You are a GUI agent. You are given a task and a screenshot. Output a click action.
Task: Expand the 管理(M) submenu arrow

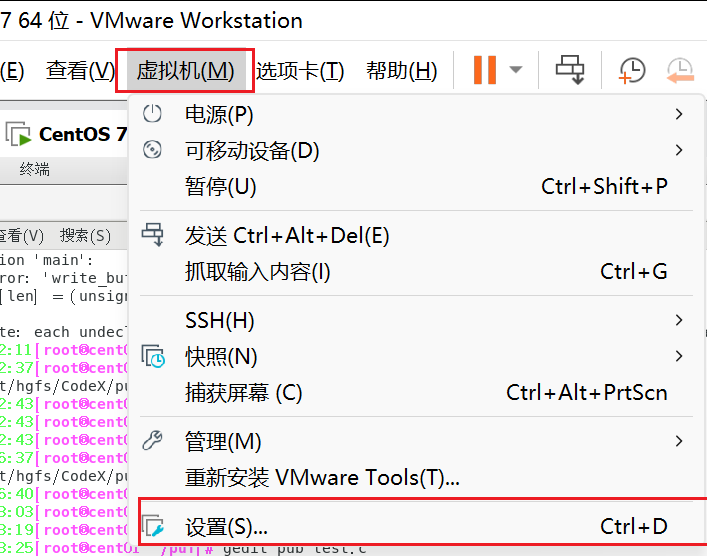[x=679, y=441]
